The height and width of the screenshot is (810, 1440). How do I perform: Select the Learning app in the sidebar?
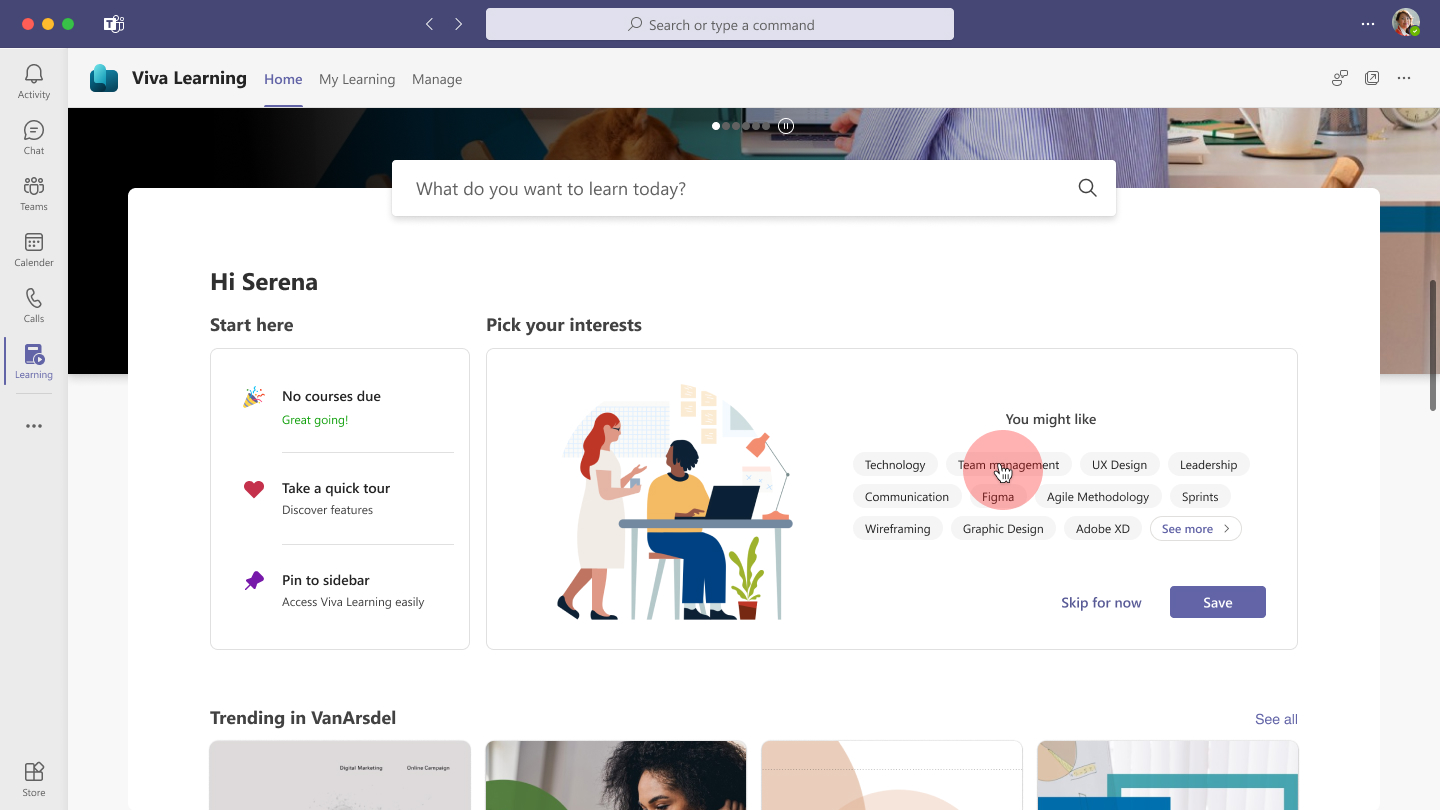(x=34, y=361)
